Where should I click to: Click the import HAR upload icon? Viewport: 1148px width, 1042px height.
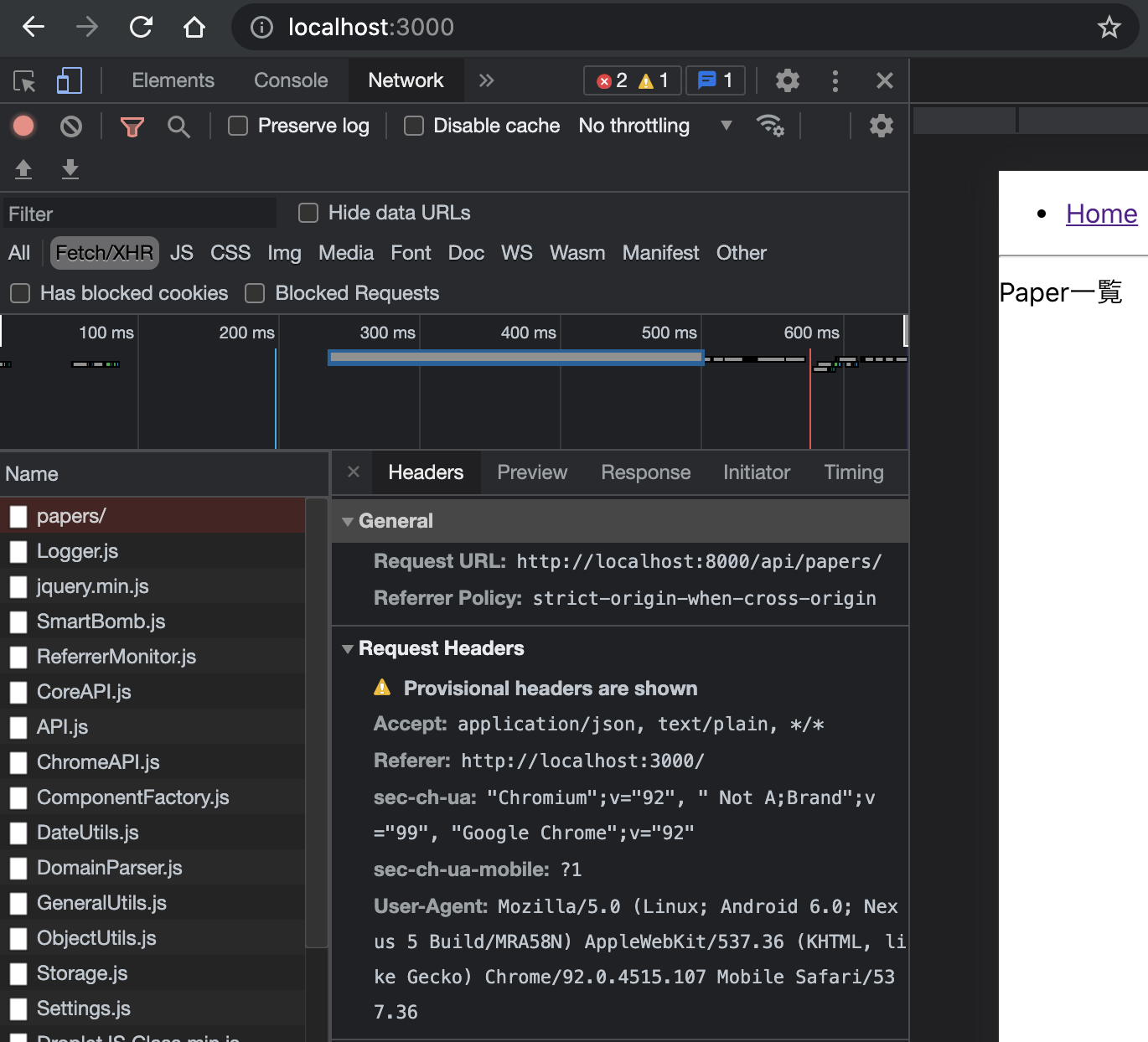point(23,169)
